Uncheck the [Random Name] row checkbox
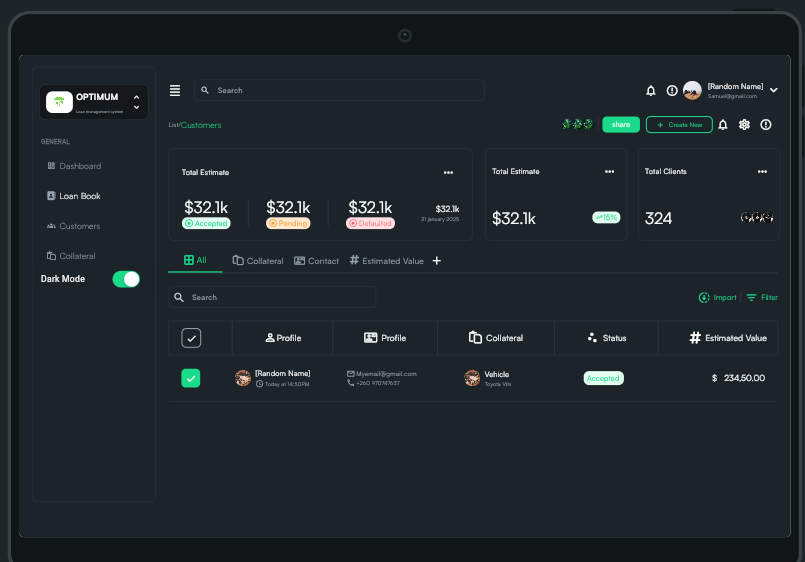This screenshot has width=805, height=562. tap(190, 378)
